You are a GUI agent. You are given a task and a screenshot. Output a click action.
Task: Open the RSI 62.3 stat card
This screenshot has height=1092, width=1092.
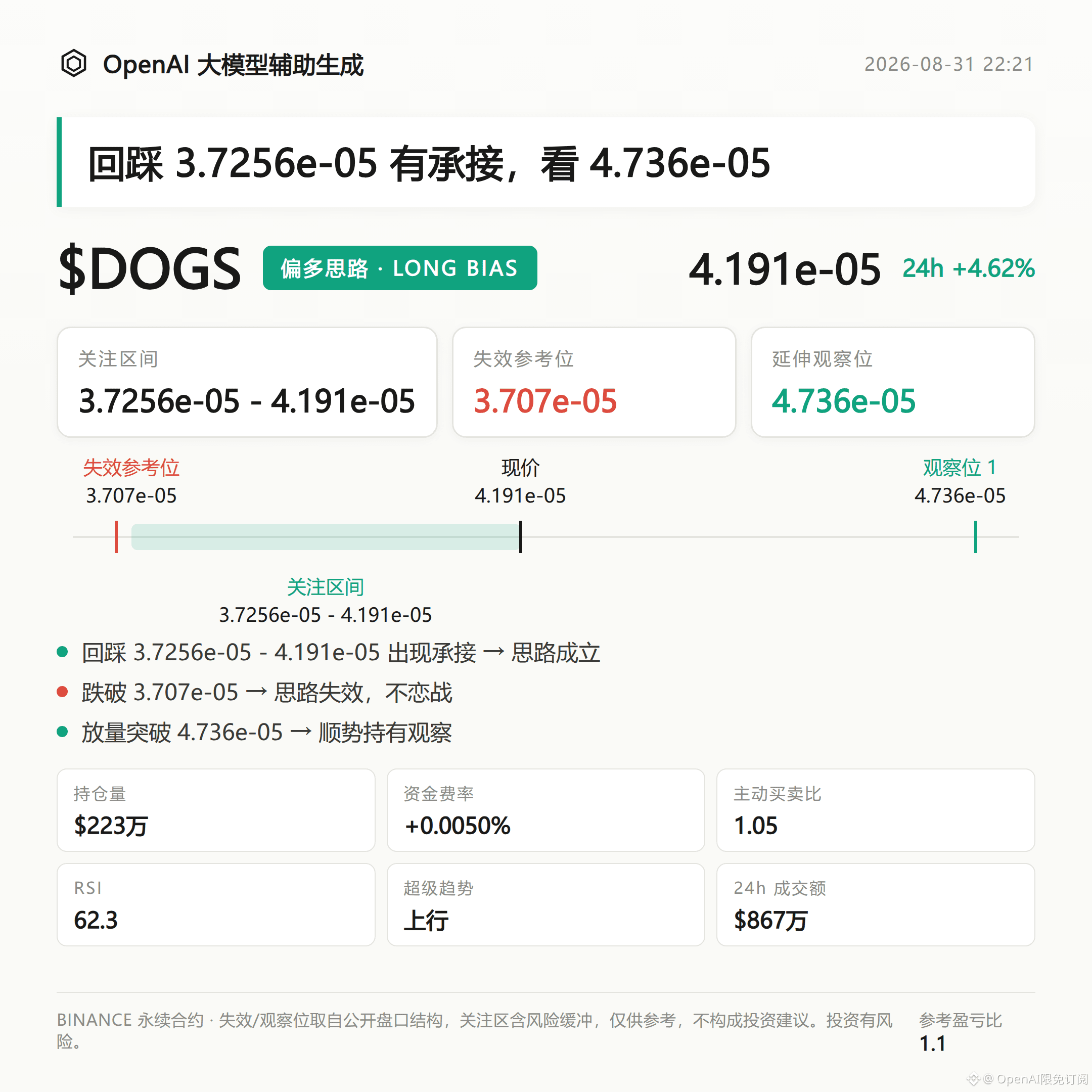pos(216,904)
